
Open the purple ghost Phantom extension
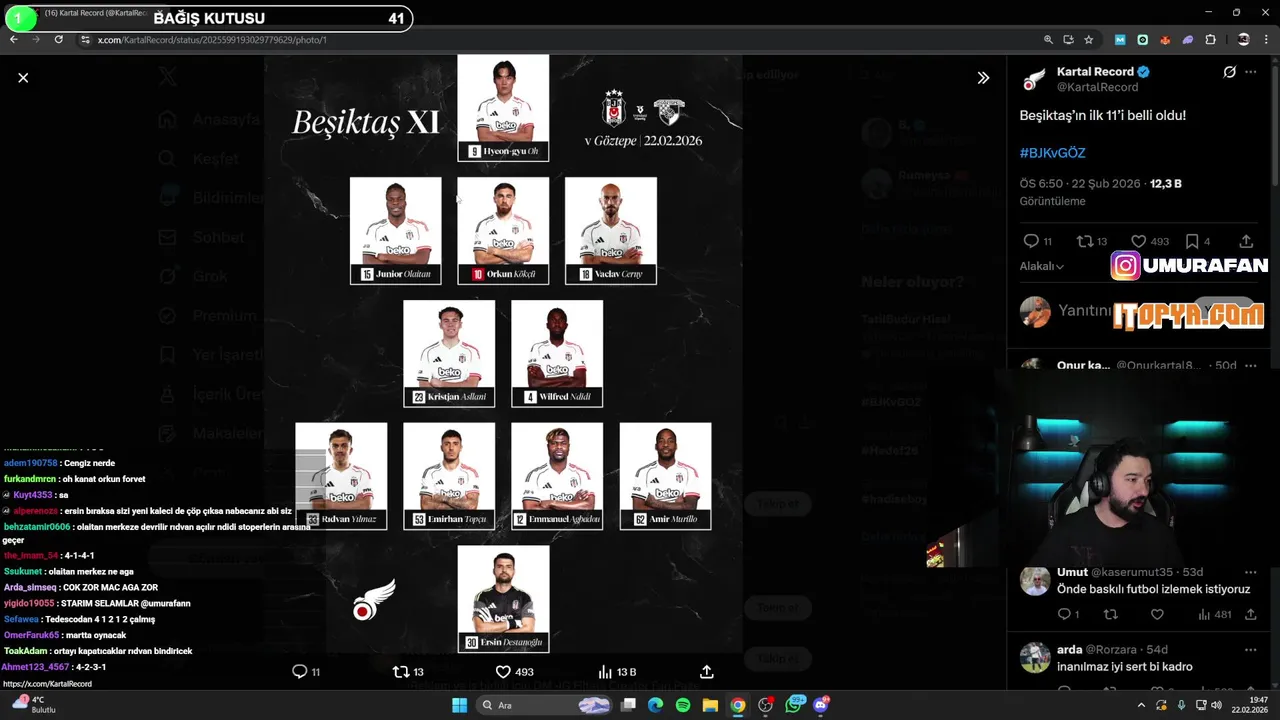(1188, 39)
